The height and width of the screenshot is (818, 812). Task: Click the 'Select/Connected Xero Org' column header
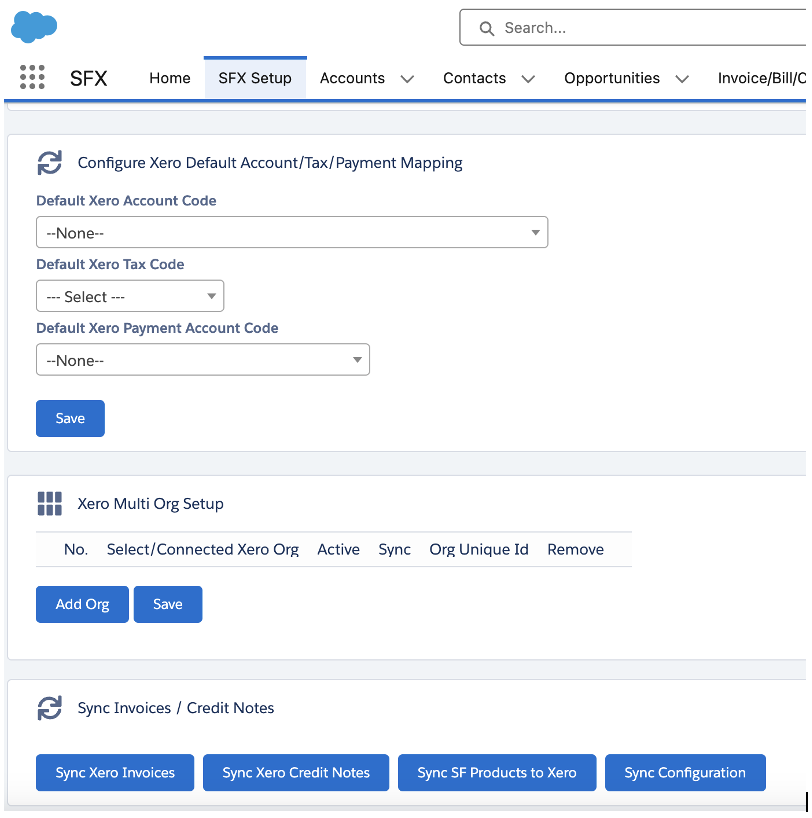tap(203, 549)
